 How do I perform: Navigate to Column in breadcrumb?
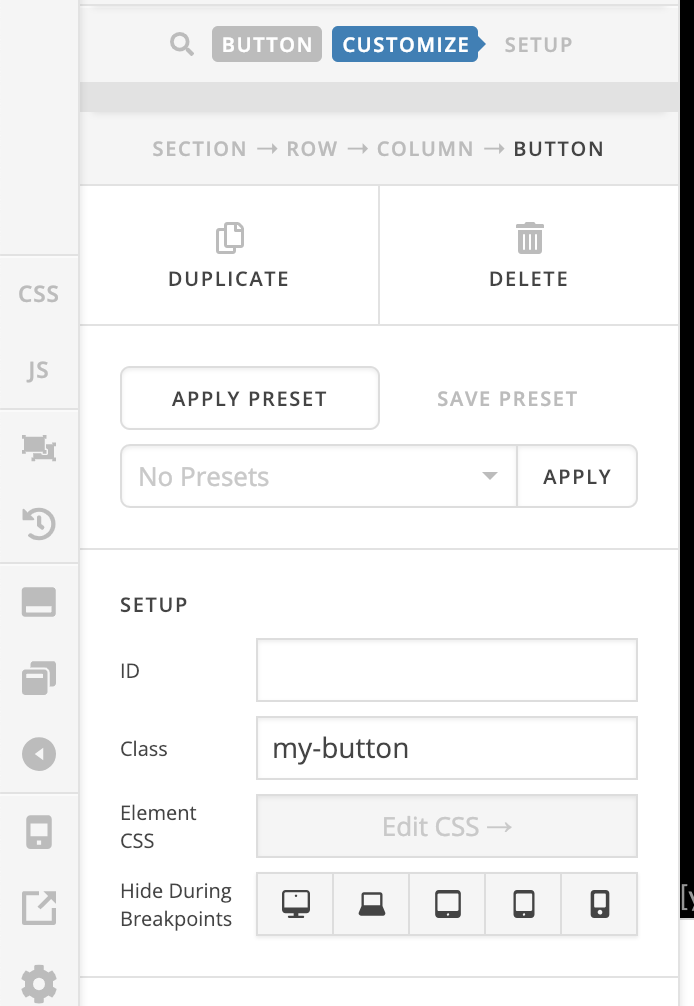pyautogui.click(x=425, y=149)
